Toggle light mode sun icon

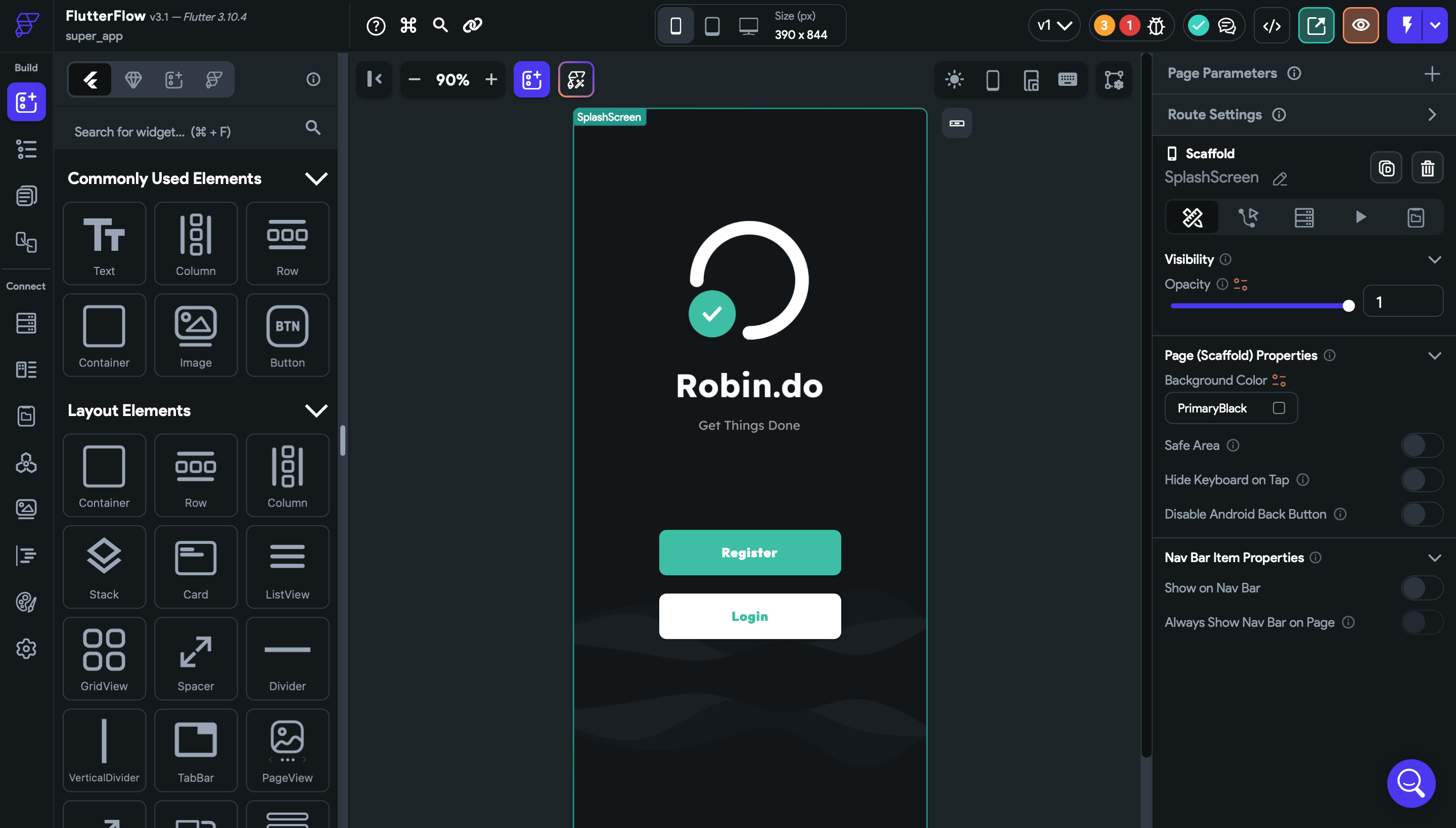(954, 80)
